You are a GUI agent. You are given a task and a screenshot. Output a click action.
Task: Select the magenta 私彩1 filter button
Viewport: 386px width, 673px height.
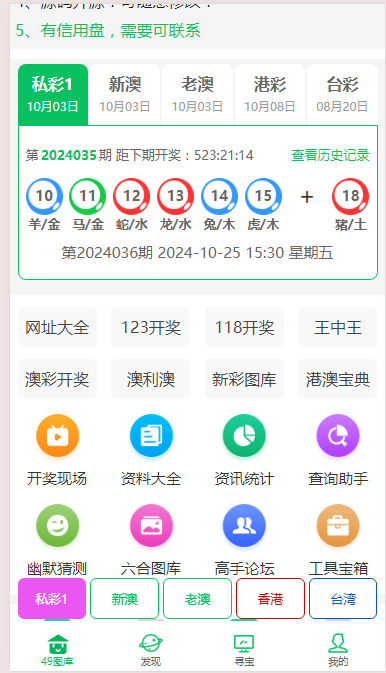click(x=52, y=598)
